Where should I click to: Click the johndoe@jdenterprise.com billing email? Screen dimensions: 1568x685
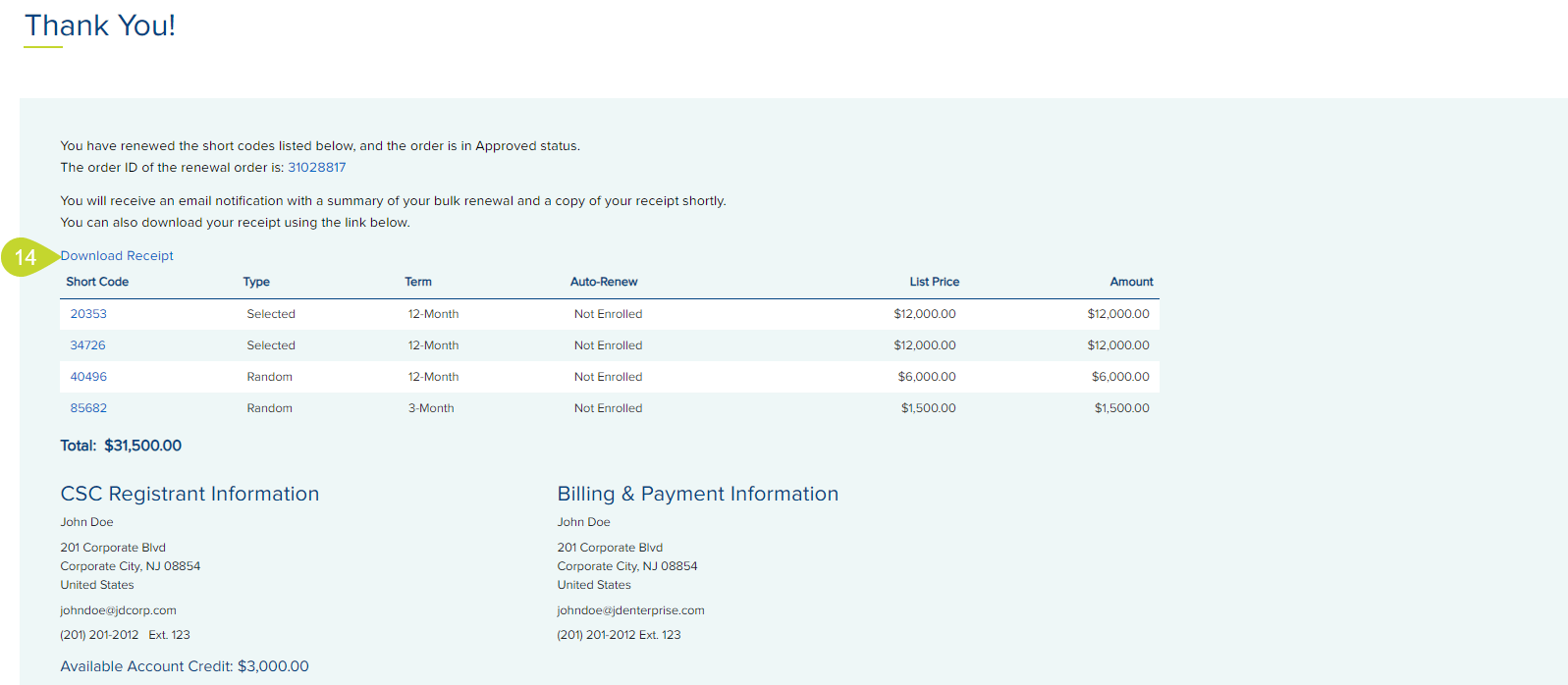point(630,610)
